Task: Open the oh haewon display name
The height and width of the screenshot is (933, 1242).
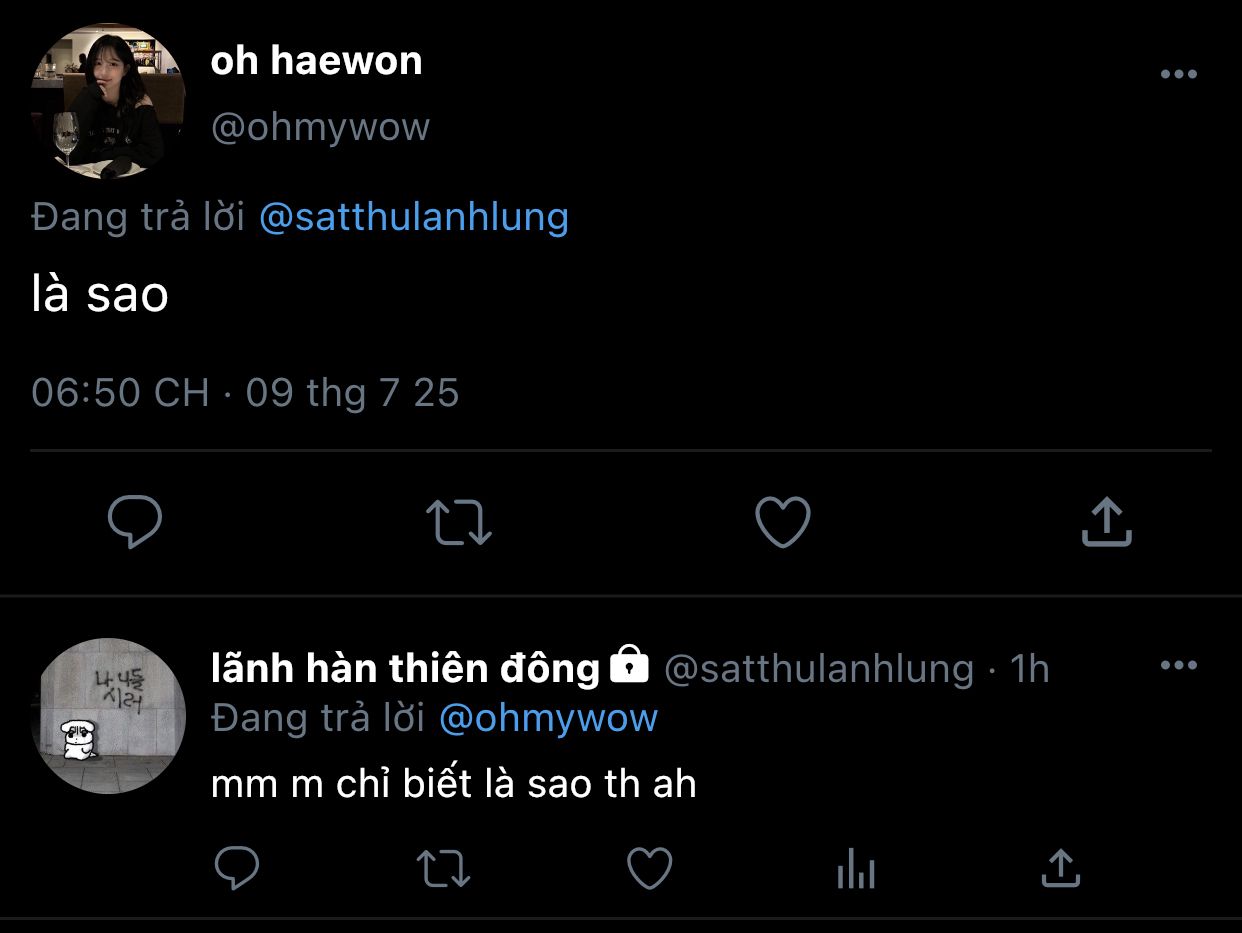Action: click(x=316, y=61)
